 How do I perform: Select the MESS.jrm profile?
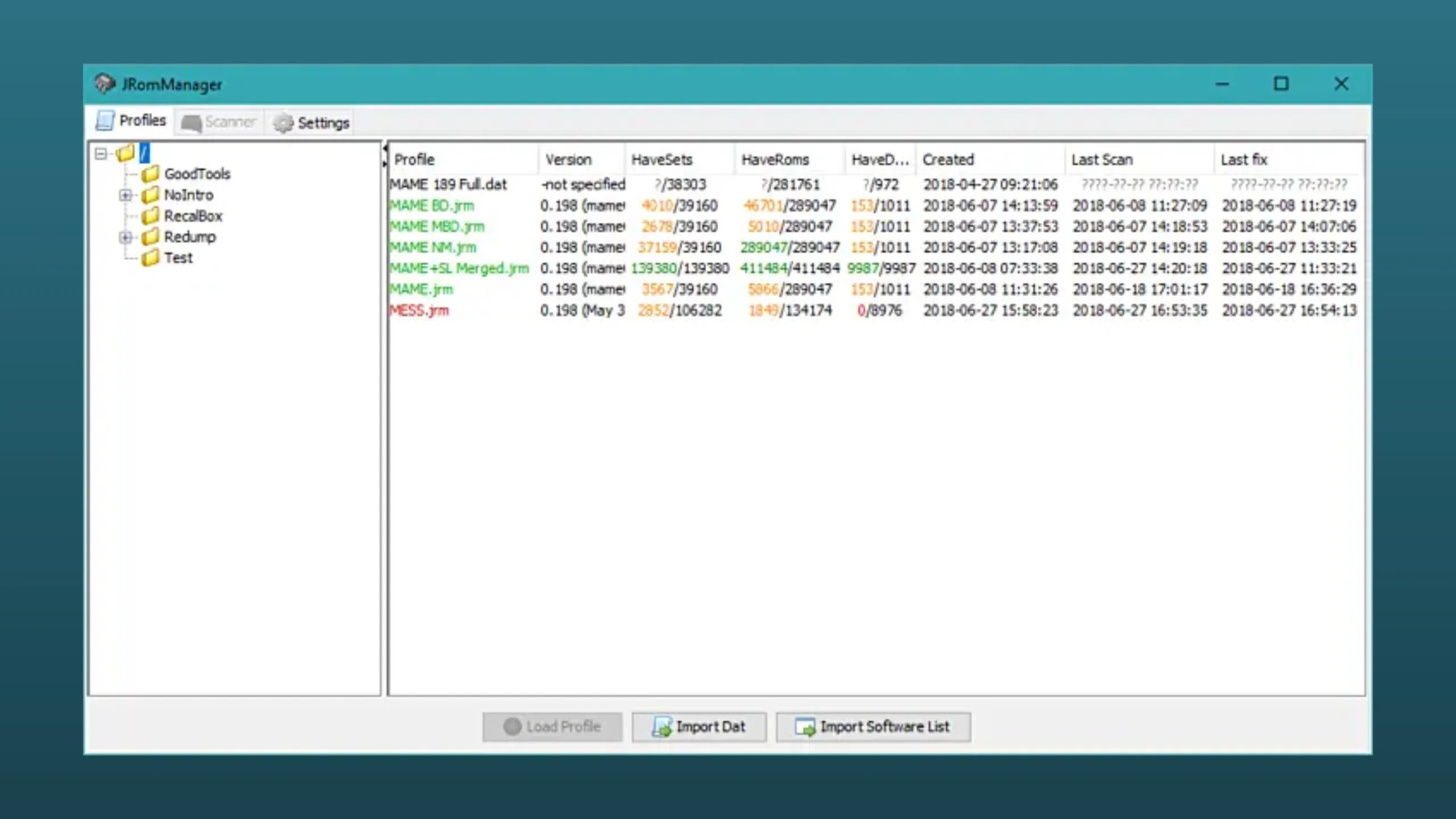[x=419, y=310]
